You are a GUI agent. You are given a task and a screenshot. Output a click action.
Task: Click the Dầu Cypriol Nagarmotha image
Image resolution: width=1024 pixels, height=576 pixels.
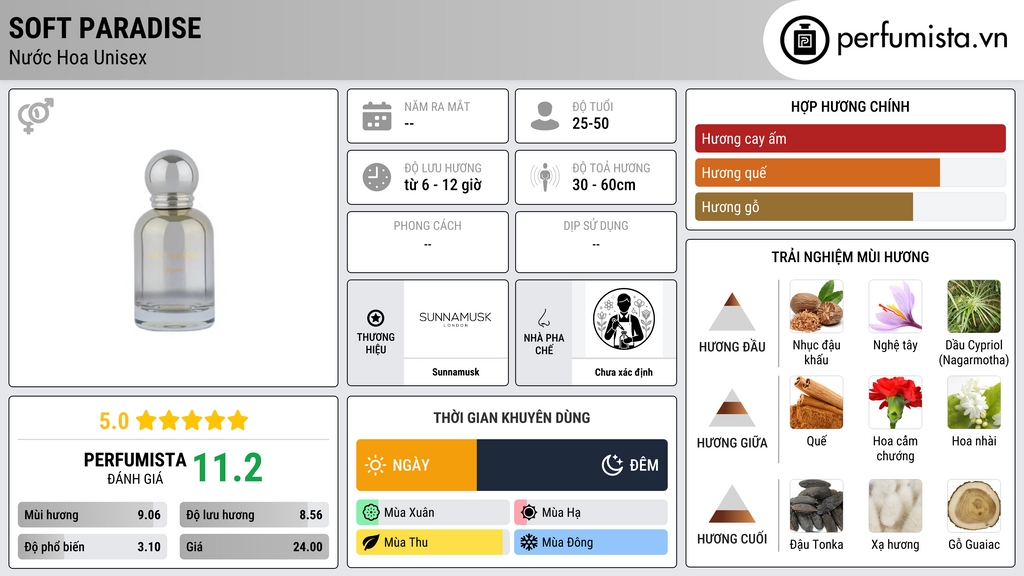[x=974, y=306]
